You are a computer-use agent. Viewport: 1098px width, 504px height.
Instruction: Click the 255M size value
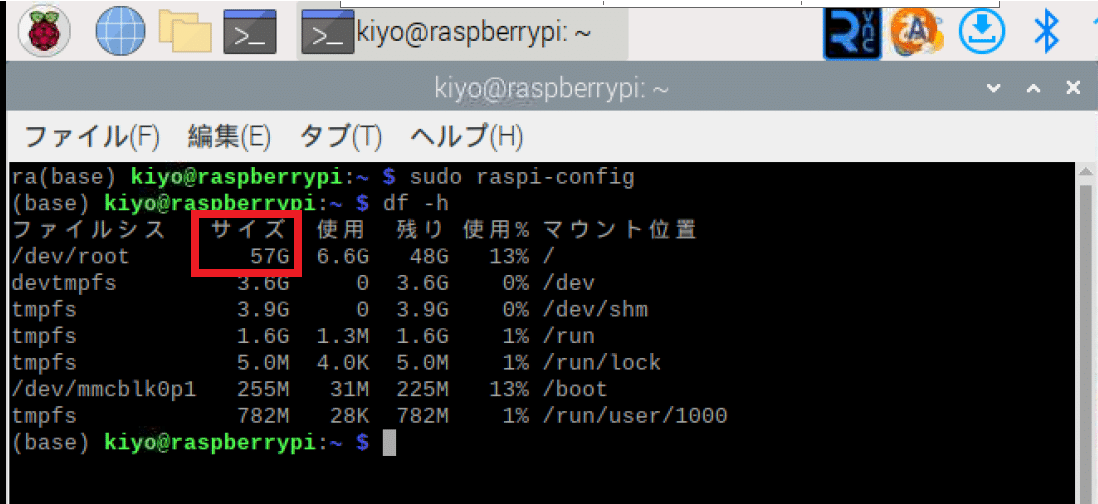coord(263,389)
